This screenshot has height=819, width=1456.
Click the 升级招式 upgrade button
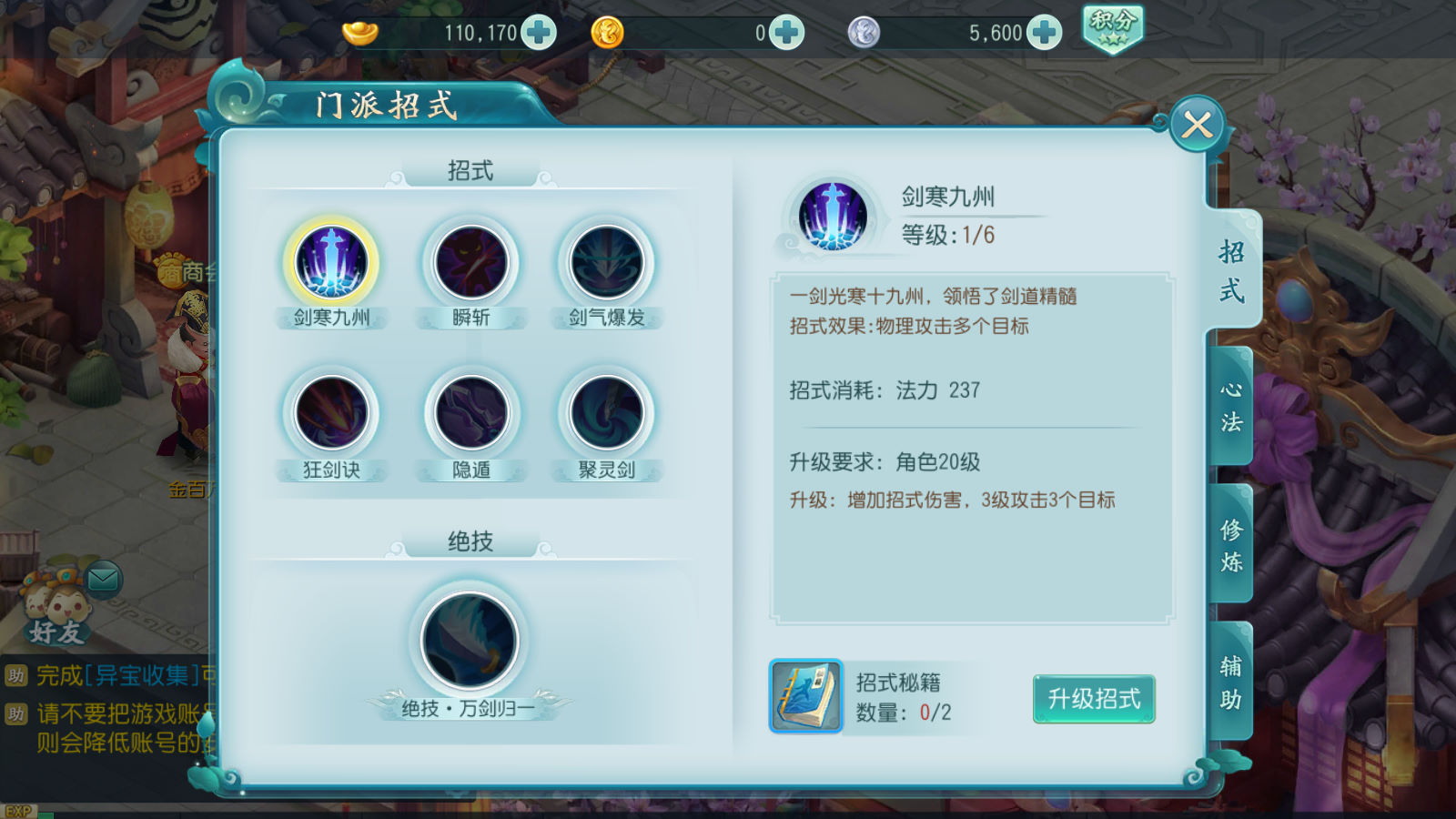[1094, 699]
